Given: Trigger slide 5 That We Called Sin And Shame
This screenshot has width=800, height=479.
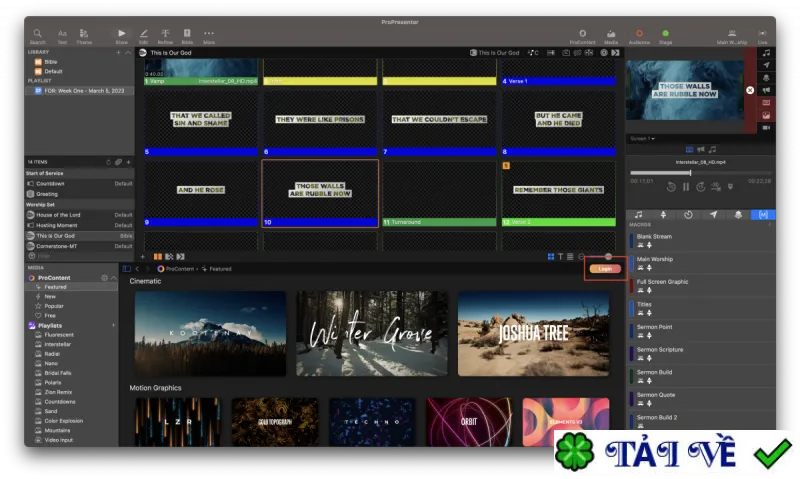Looking at the screenshot, I should pyautogui.click(x=201, y=123).
